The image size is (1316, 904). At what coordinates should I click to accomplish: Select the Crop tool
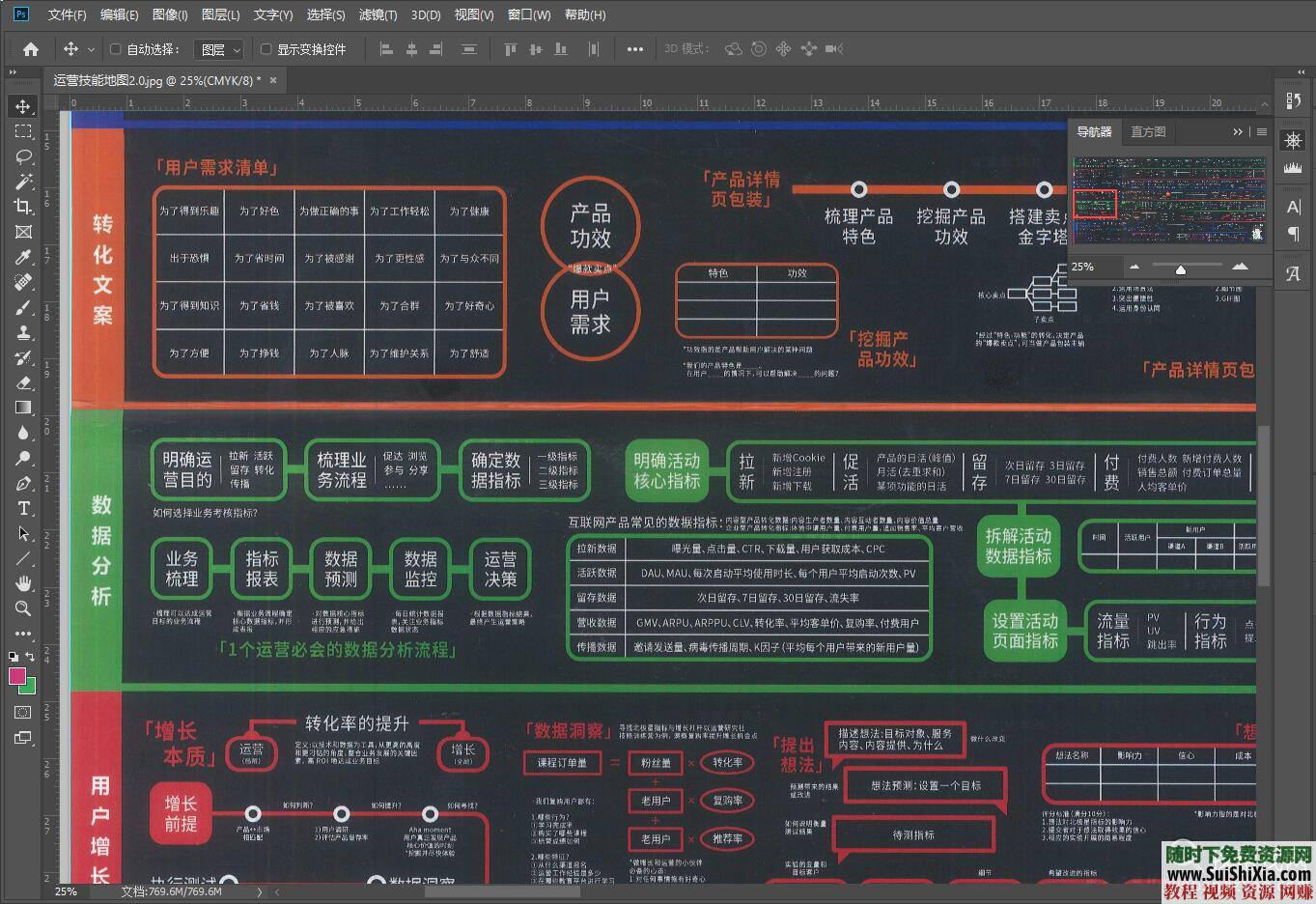pos(23,207)
